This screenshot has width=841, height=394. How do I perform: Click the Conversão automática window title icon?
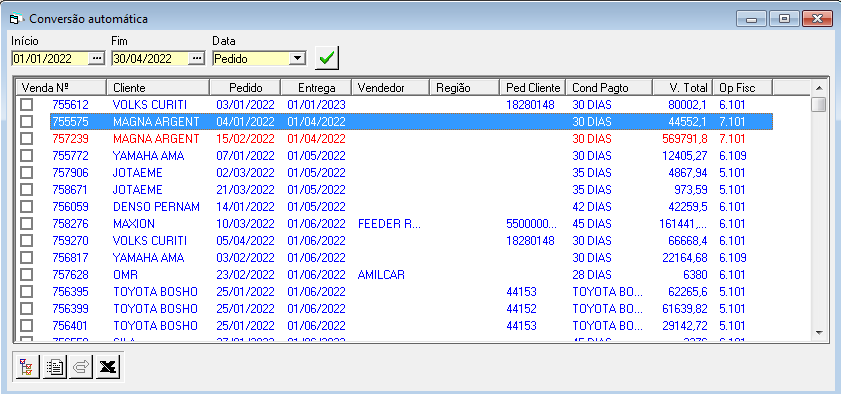coord(16,19)
